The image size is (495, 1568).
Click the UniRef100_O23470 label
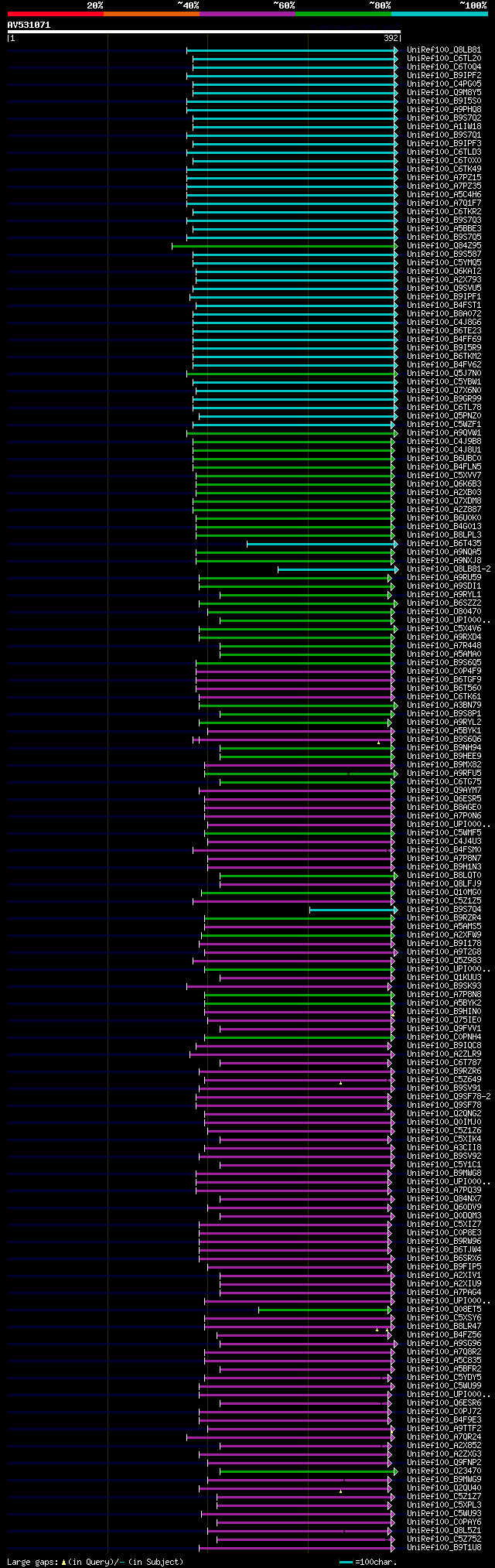click(x=444, y=1471)
